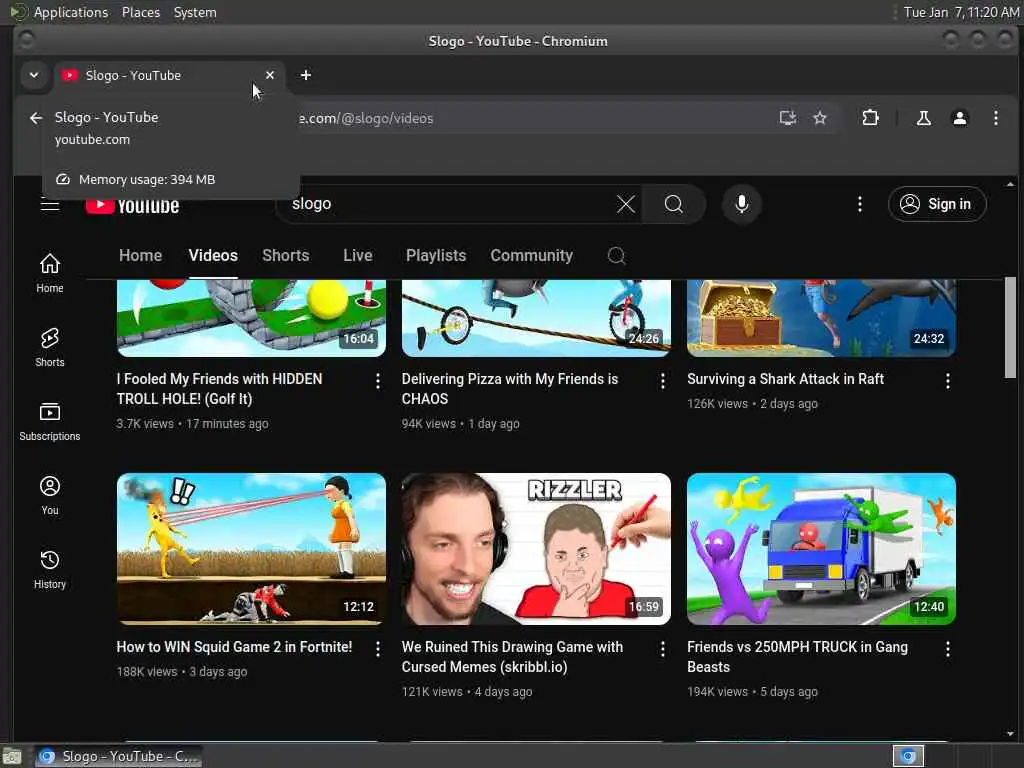Image resolution: width=1024 pixels, height=768 pixels.
Task: Run search with magnifier button
Action: click(674, 204)
